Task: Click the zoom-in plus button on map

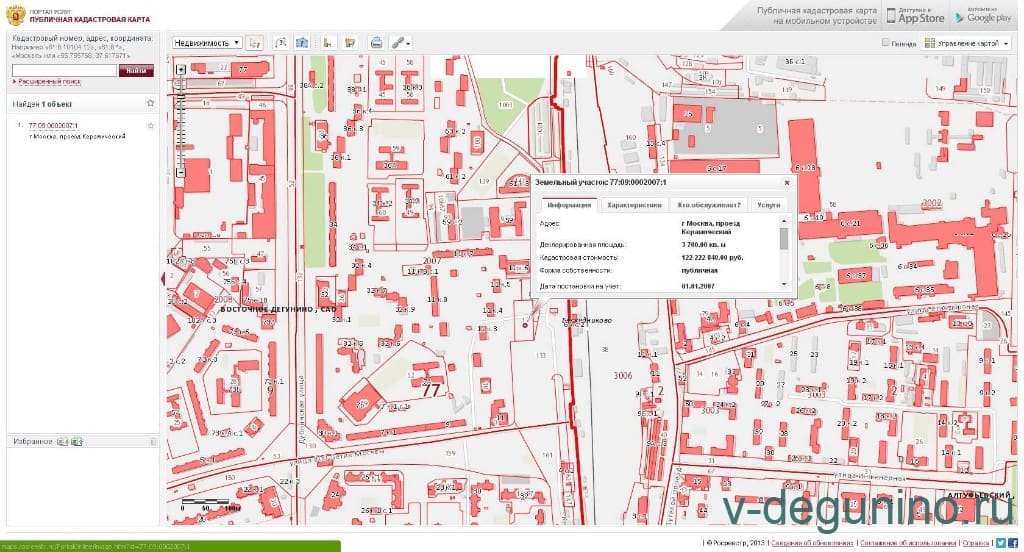Action: [179, 69]
